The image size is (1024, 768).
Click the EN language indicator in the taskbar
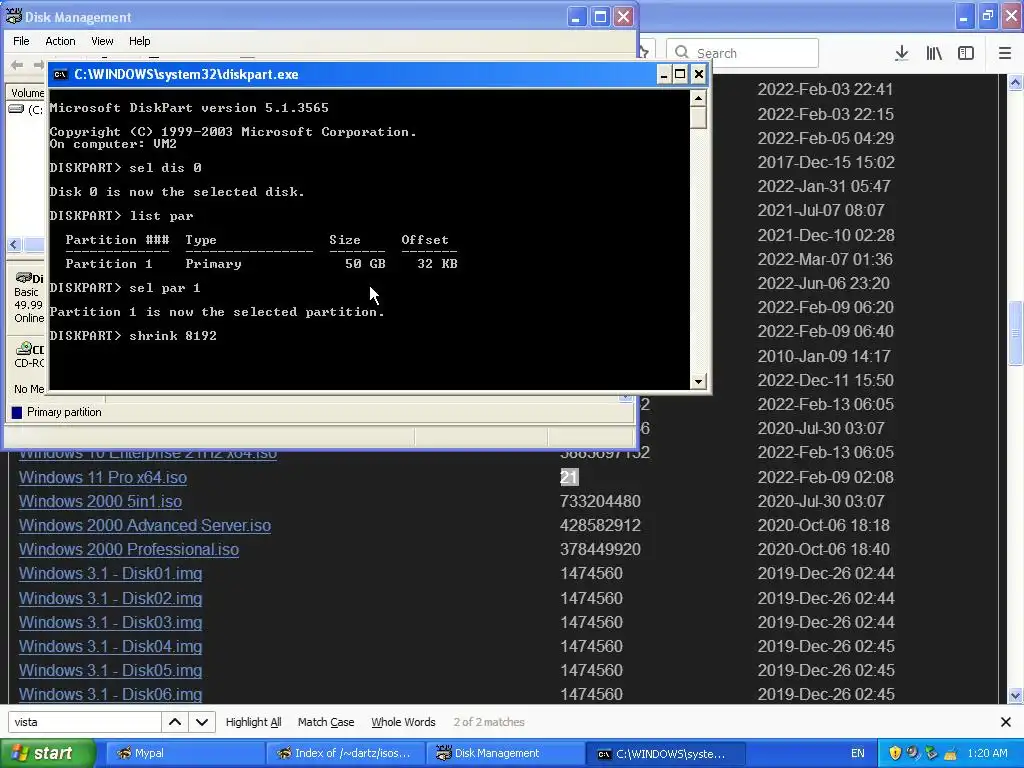[x=857, y=754]
